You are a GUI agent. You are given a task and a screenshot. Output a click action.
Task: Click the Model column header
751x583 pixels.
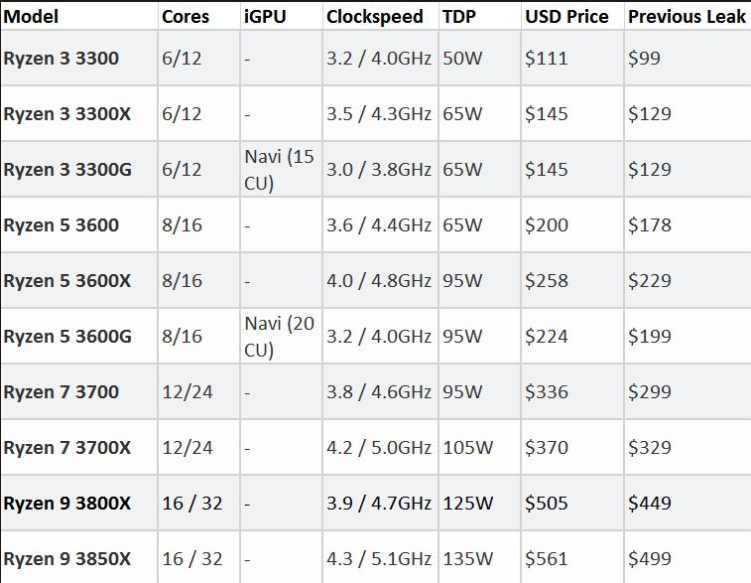coord(31,17)
